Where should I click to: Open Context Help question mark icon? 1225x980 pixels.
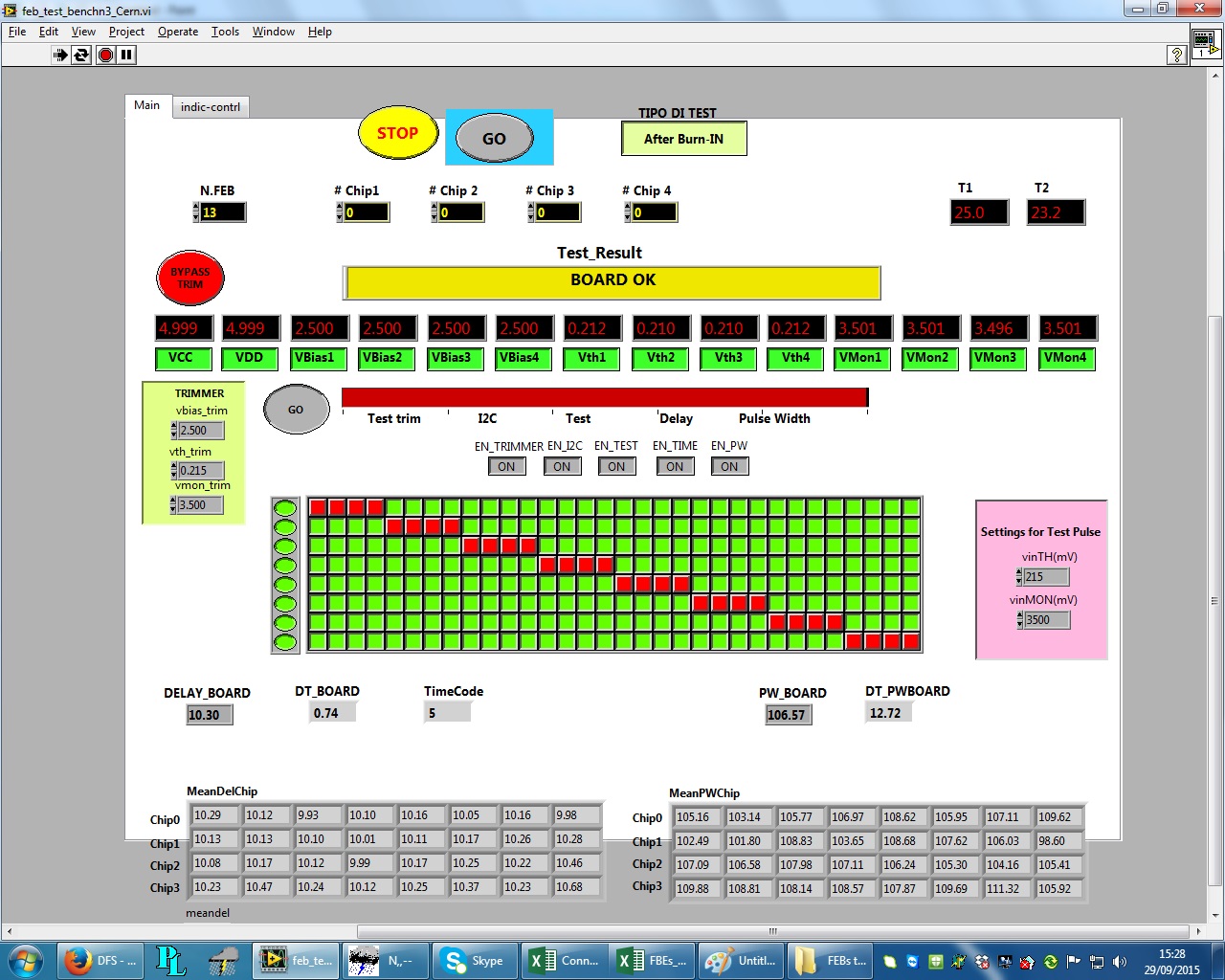tap(1177, 56)
